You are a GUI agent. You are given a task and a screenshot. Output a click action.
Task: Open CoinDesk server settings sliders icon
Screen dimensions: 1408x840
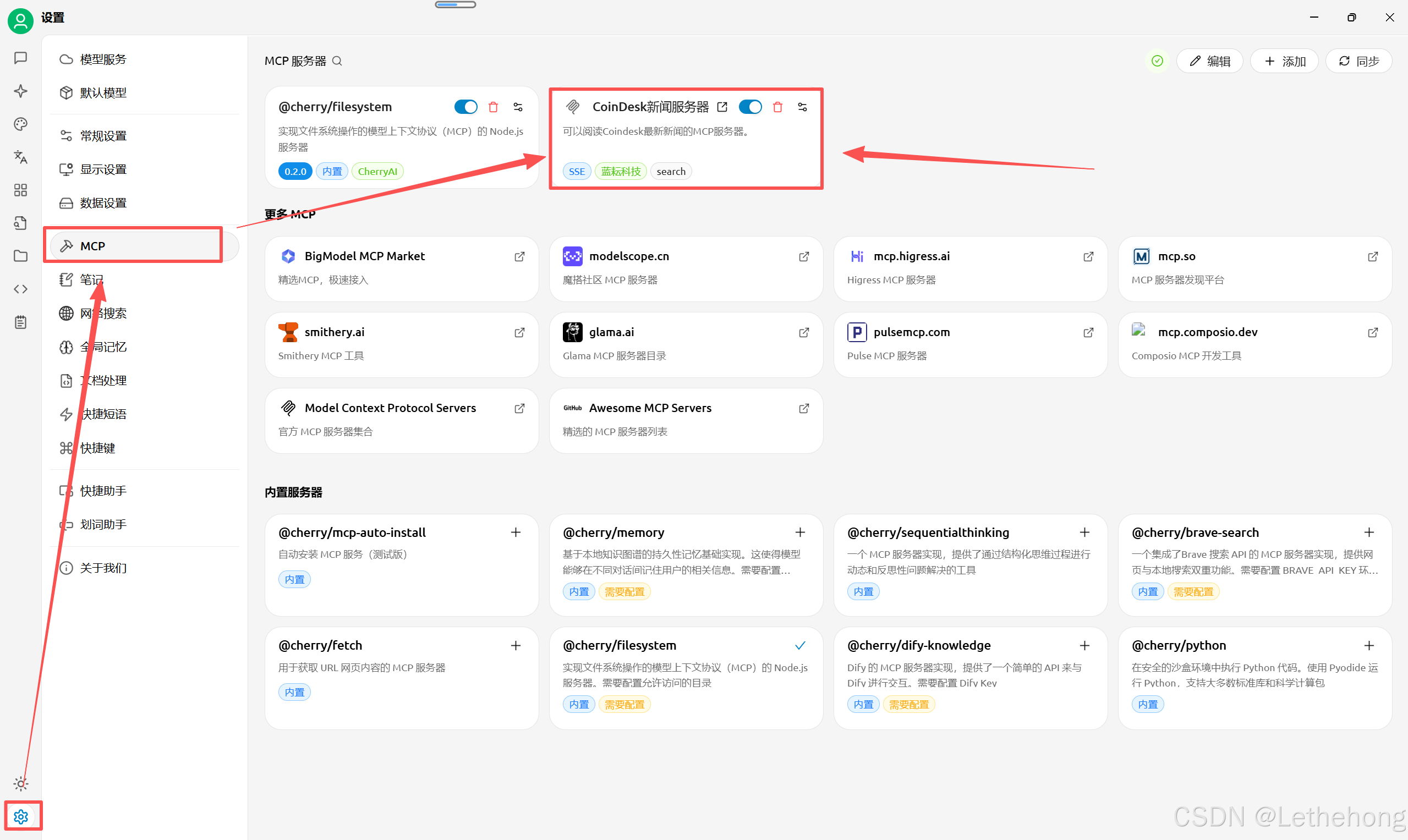coord(802,107)
